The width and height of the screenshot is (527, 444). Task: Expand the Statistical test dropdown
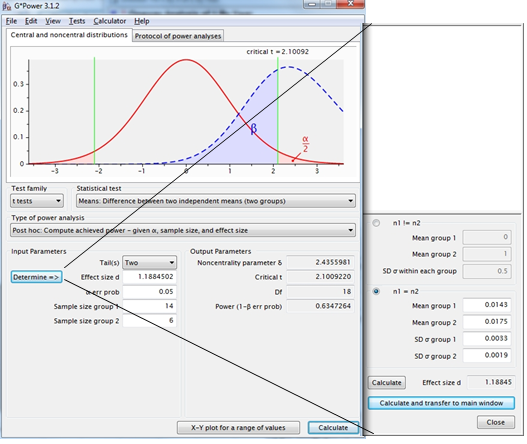pos(216,201)
